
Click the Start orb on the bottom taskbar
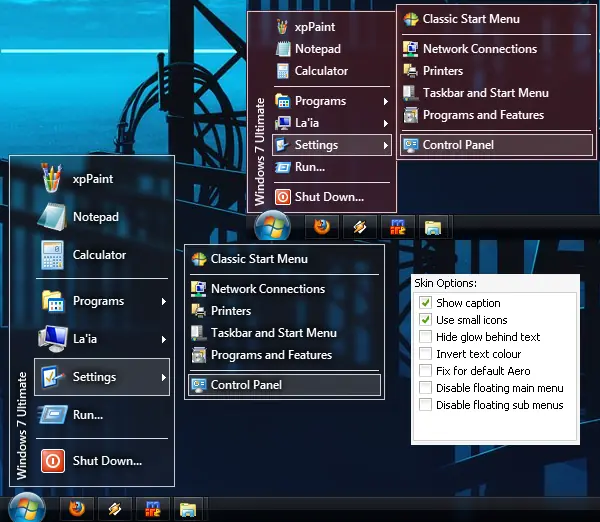27,508
